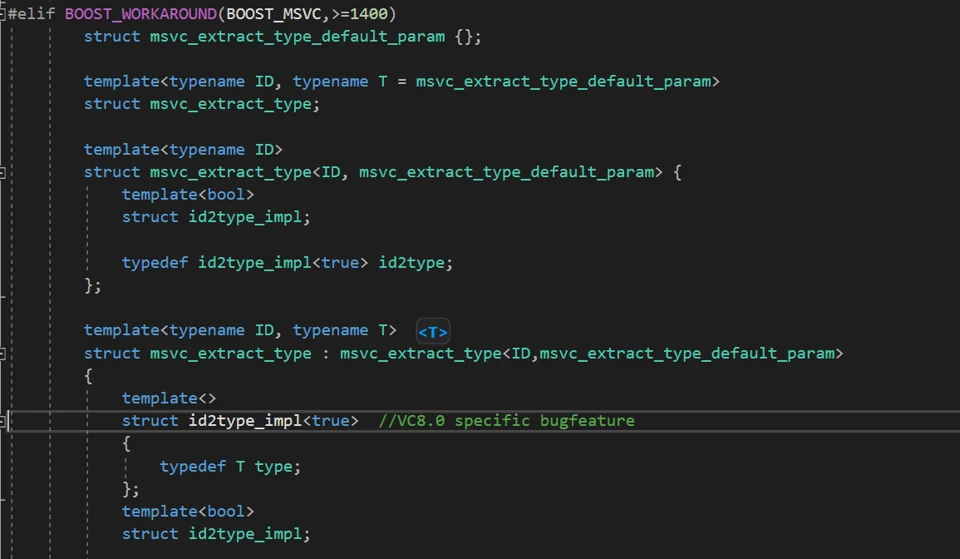Click the BOOST_MSVC argument
The width and height of the screenshot is (960, 559).
[x=274, y=13]
